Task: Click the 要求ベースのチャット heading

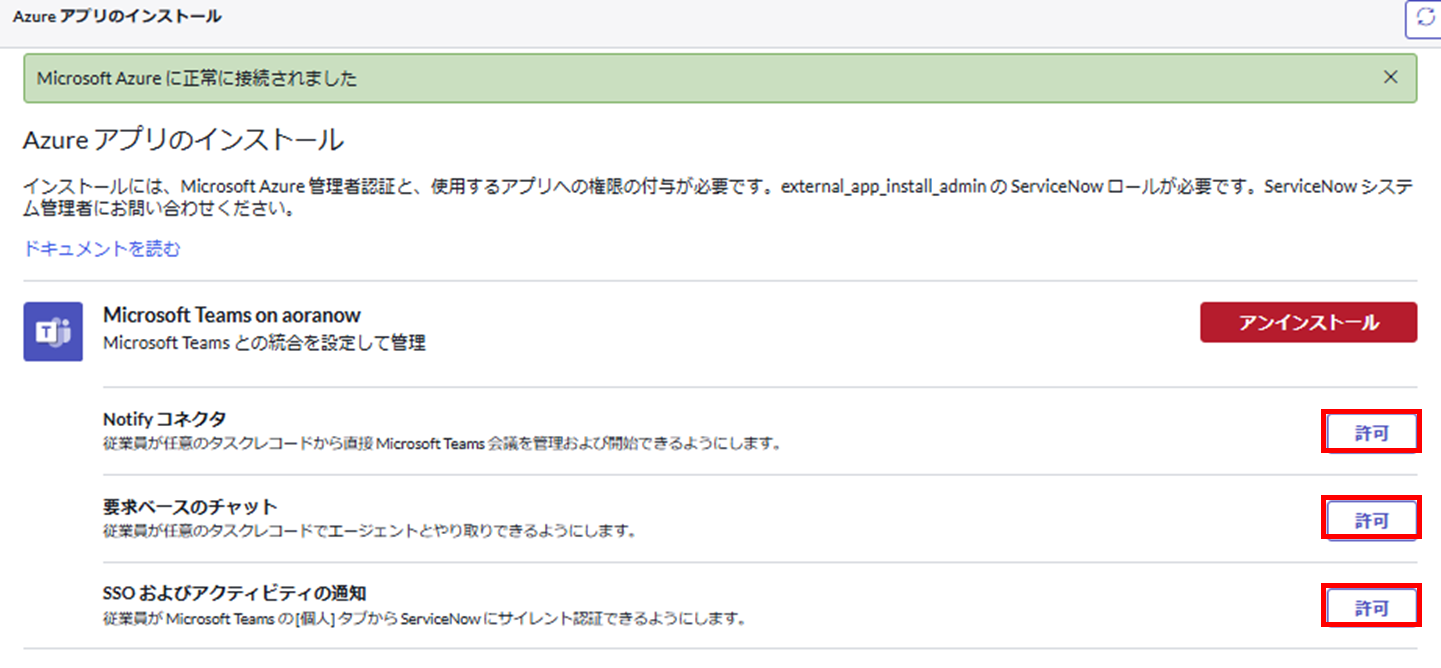Action: pyautogui.click(x=190, y=506)
